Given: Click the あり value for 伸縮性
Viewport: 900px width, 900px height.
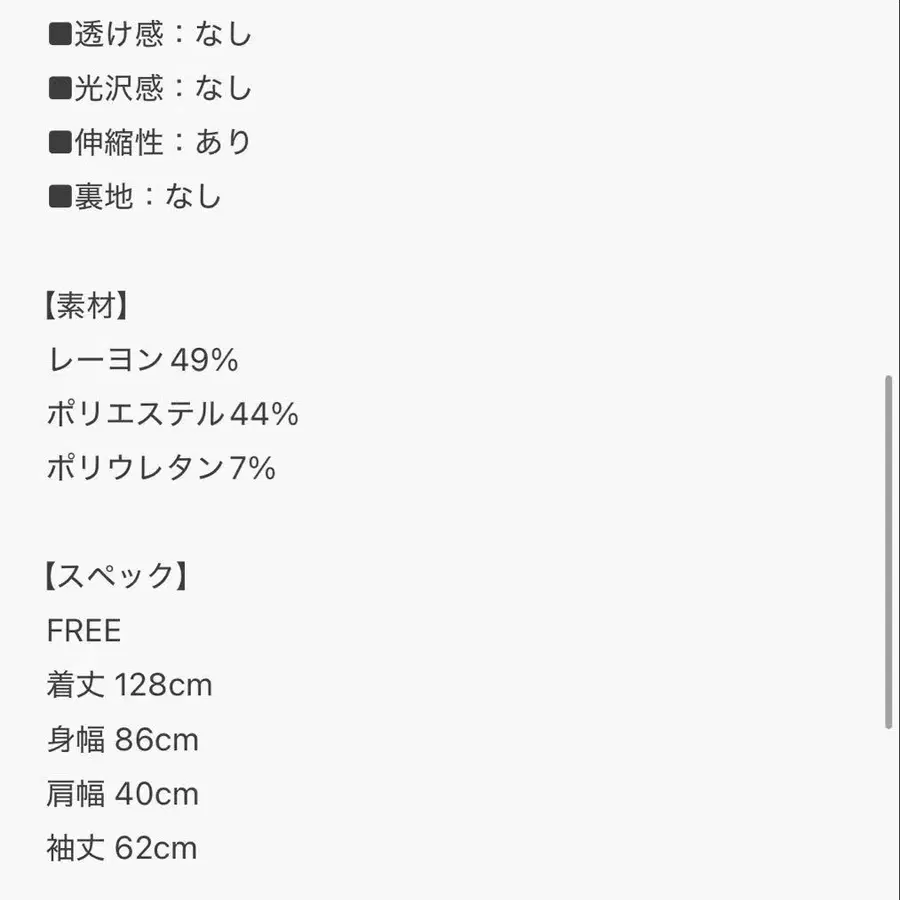Looking at the screenshot, I should pyautogui.click(x=223, y=143).
